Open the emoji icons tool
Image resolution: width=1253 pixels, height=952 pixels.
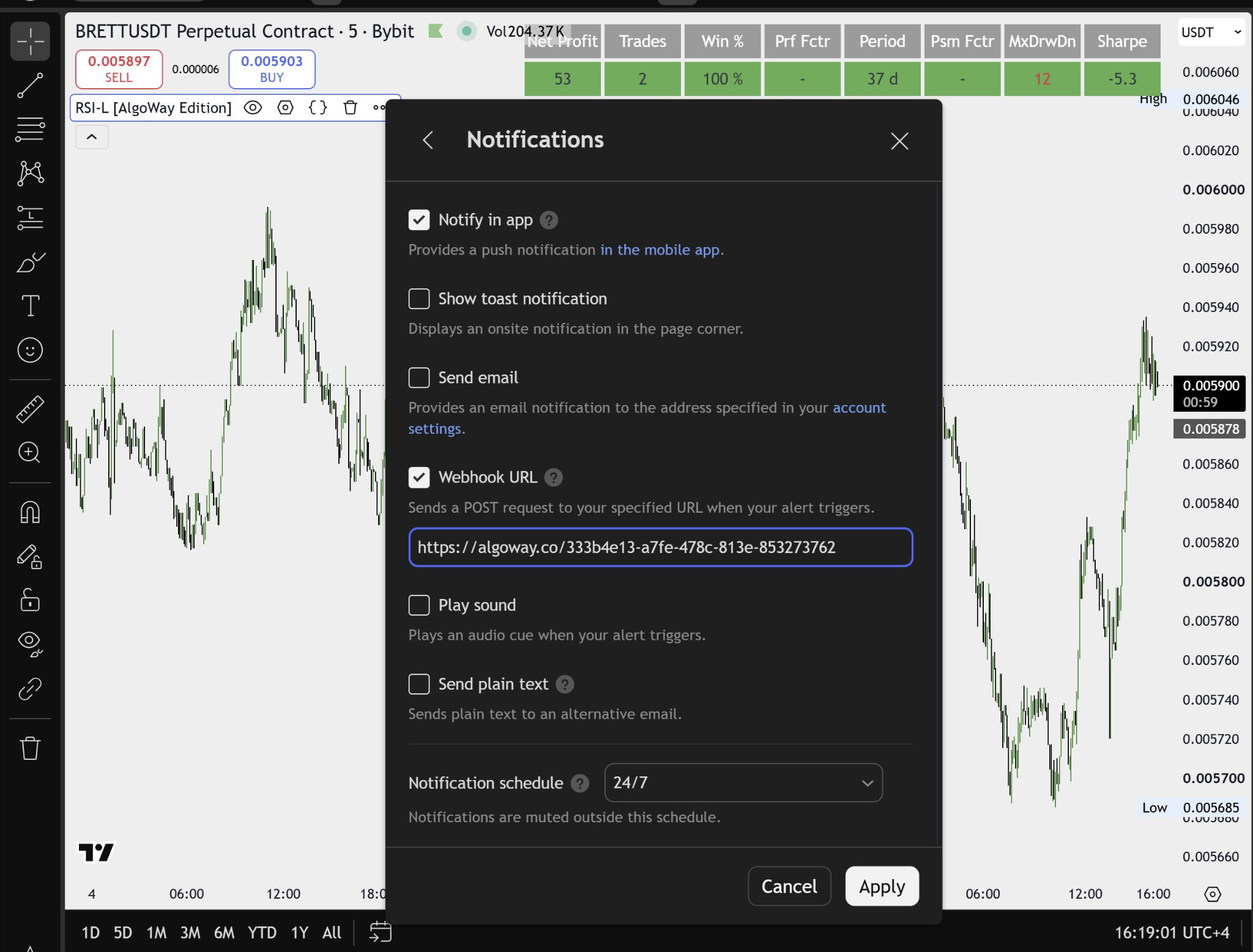[x=30, y=350]
